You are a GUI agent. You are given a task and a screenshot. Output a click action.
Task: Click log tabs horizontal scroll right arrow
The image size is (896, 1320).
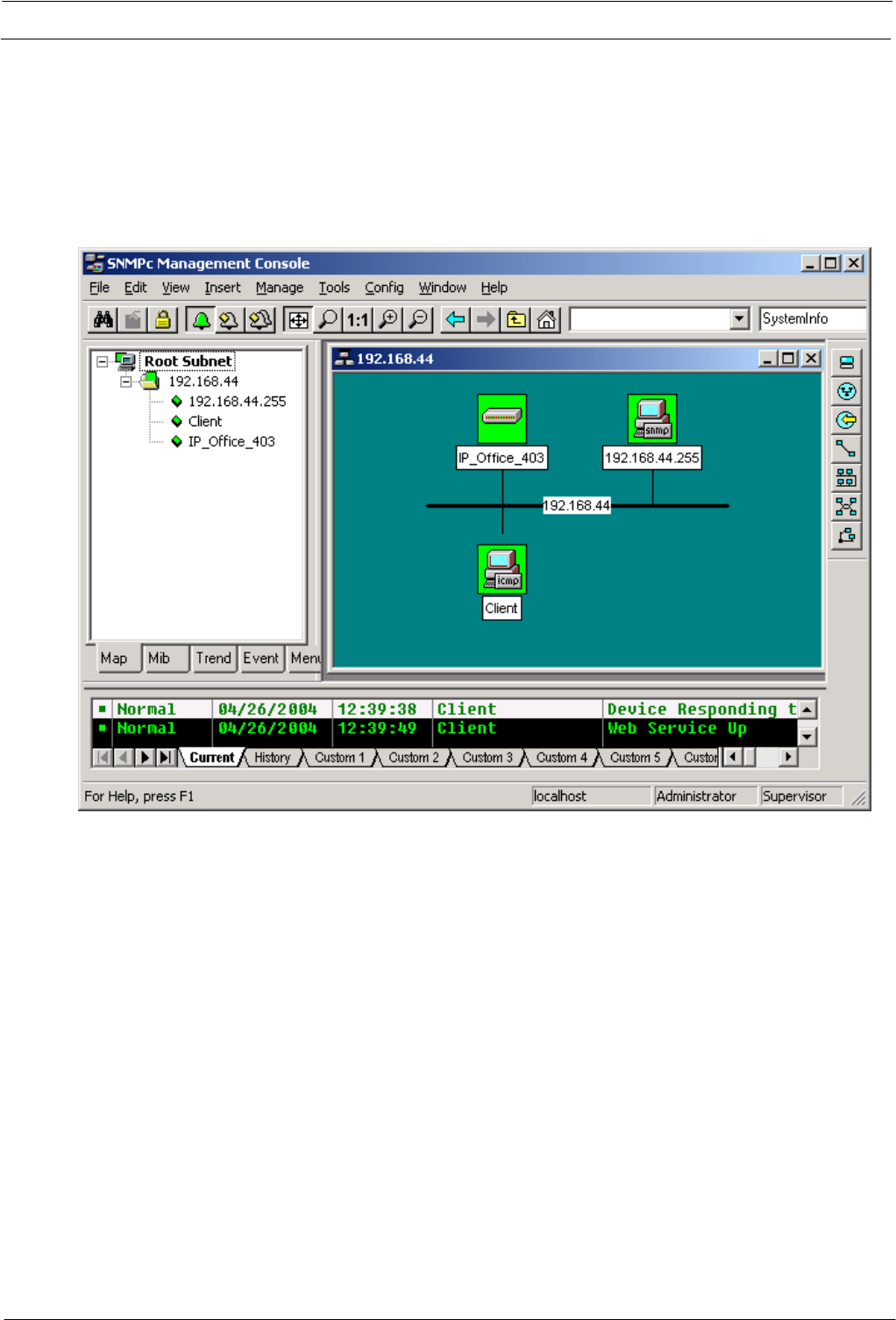click(x=789, y=757)
